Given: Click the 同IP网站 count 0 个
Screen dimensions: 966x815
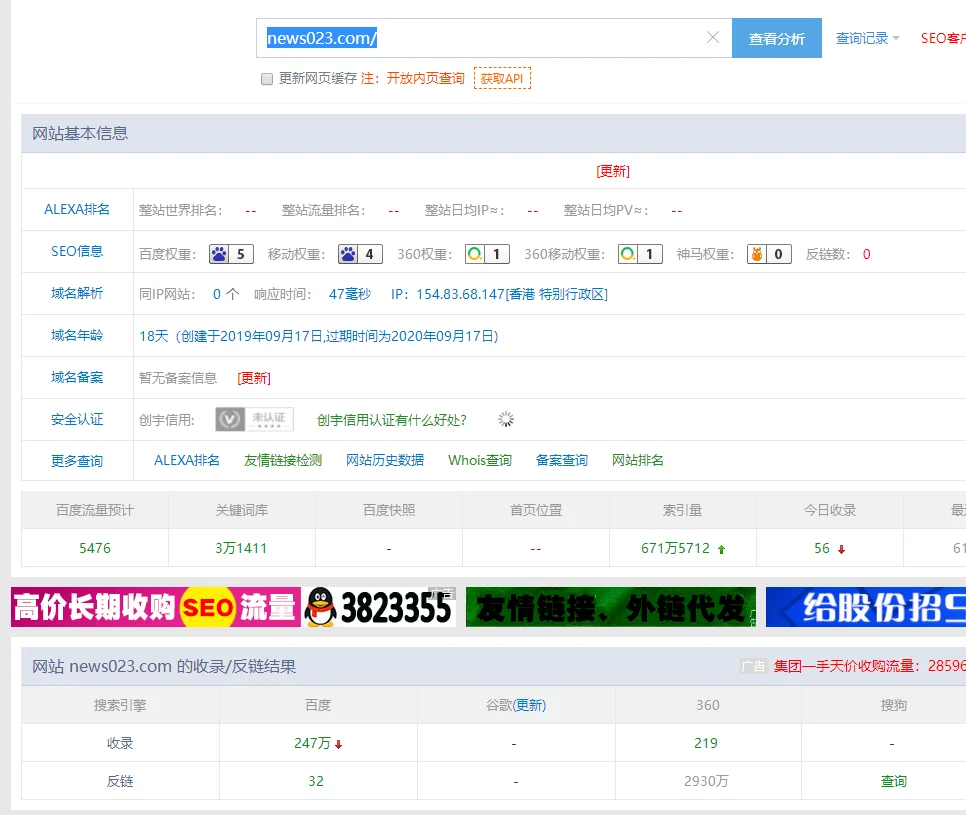Looking at the screenshot, I should [226, 294].
